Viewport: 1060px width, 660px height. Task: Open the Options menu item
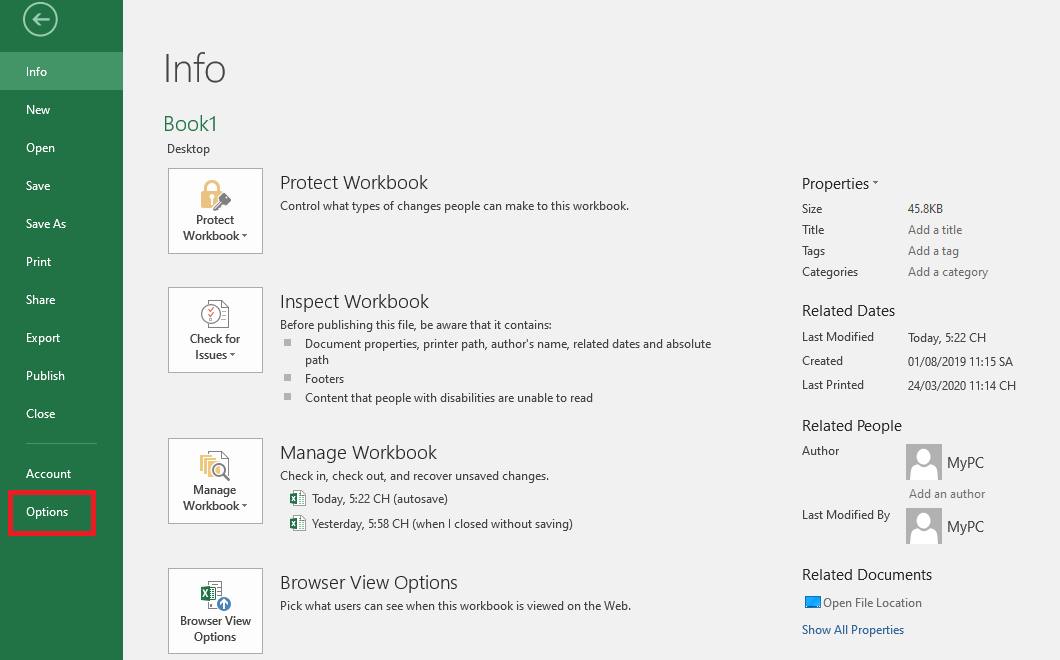point(47,512)
